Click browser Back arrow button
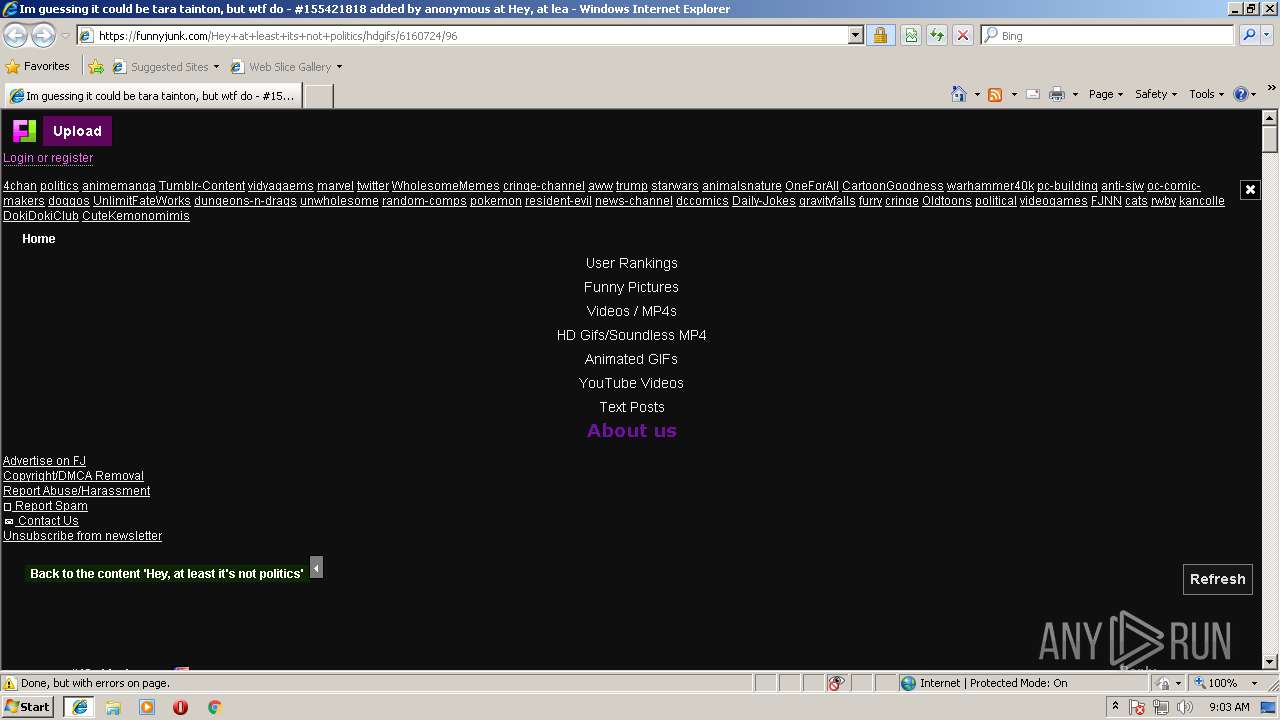Image resolution: width=1280 pixels, height=720 pixels. click(15, 35)
